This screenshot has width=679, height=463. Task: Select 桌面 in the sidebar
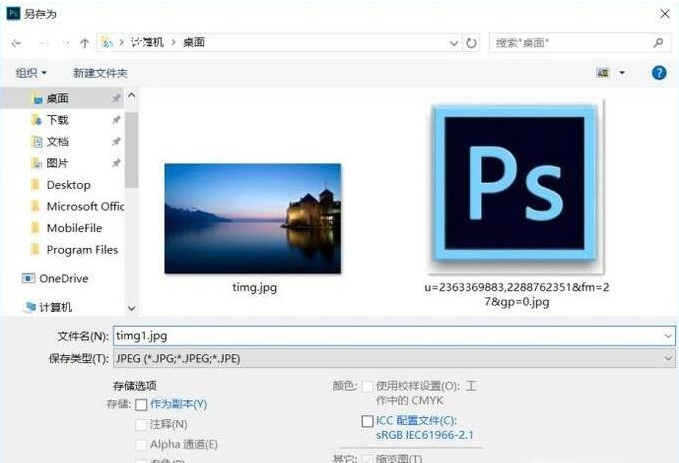click(x=58, y=98)
